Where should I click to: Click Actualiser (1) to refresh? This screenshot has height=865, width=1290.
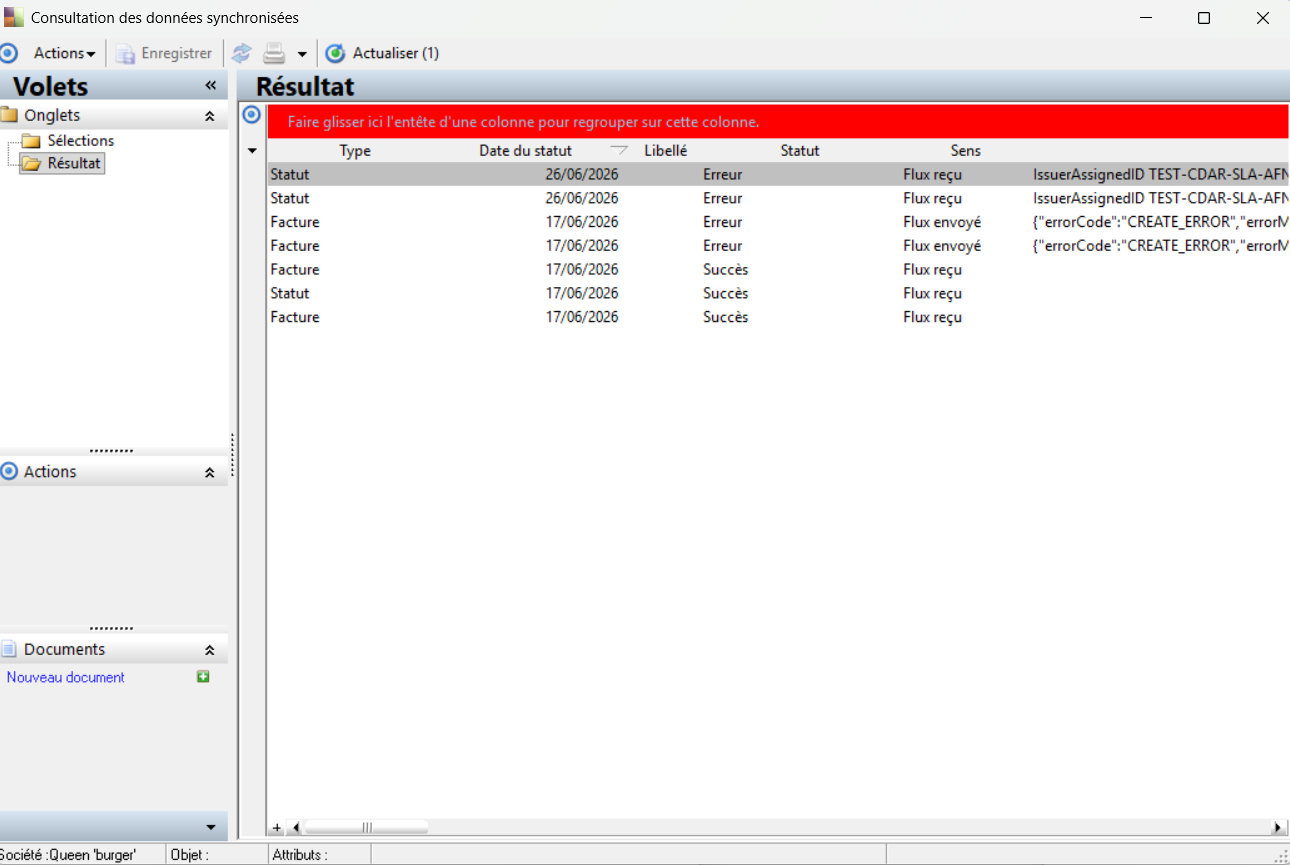[382, 53]
